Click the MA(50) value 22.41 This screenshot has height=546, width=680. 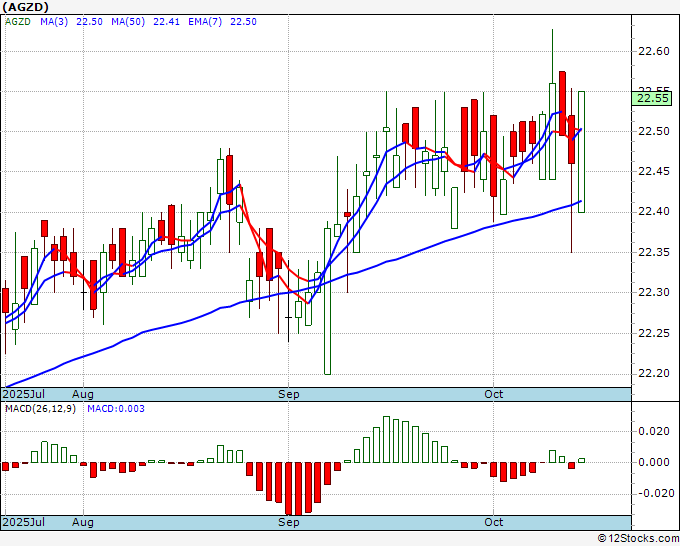pos(167,22)
